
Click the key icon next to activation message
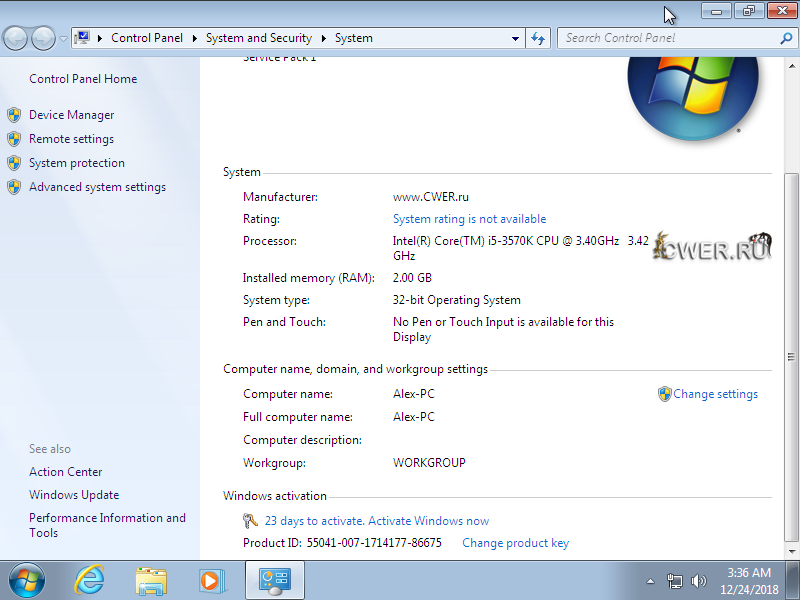coord(251,520)
